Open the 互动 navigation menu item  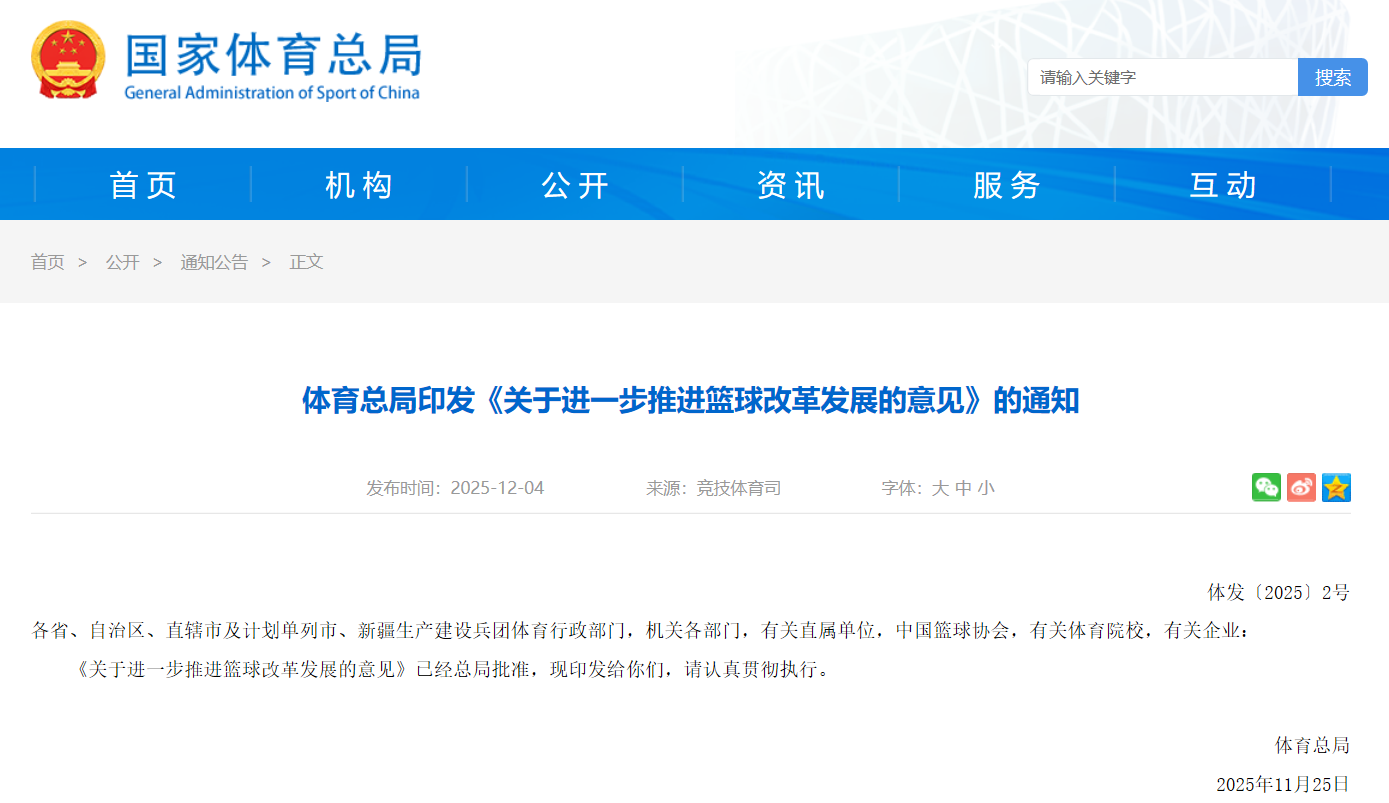(x=1223, y=185)
